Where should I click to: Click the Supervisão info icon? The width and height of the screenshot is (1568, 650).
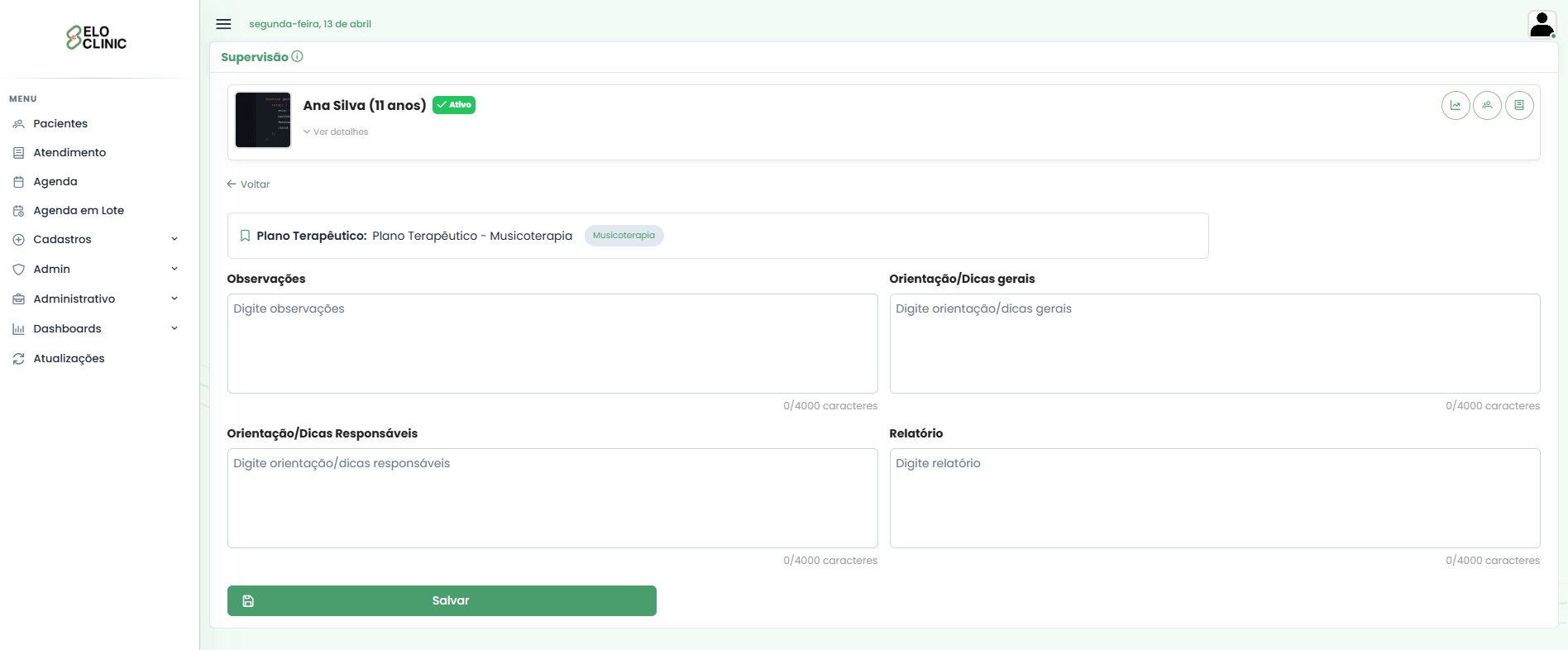coord(298,57)
